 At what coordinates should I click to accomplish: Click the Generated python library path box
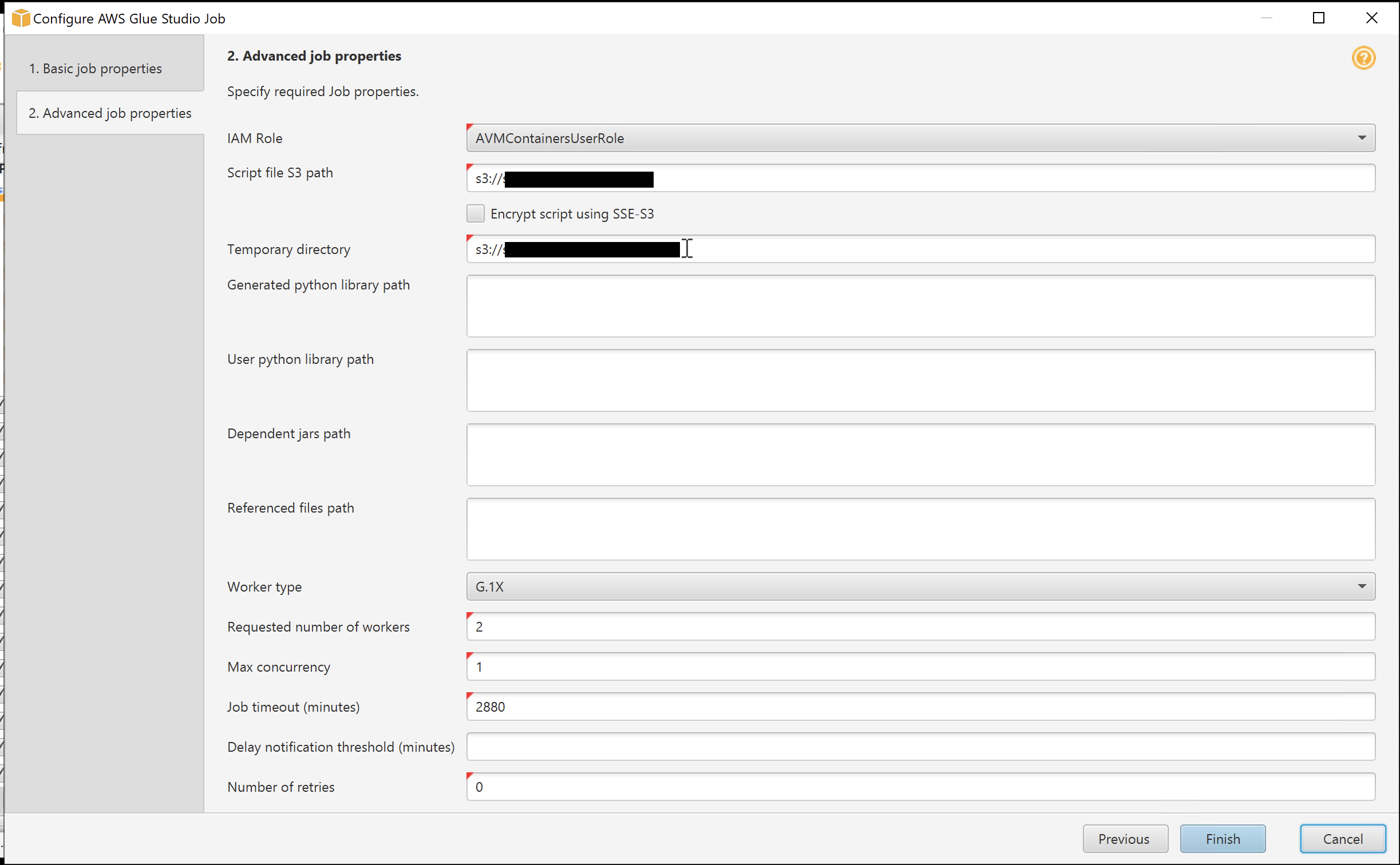coord(916,306)
